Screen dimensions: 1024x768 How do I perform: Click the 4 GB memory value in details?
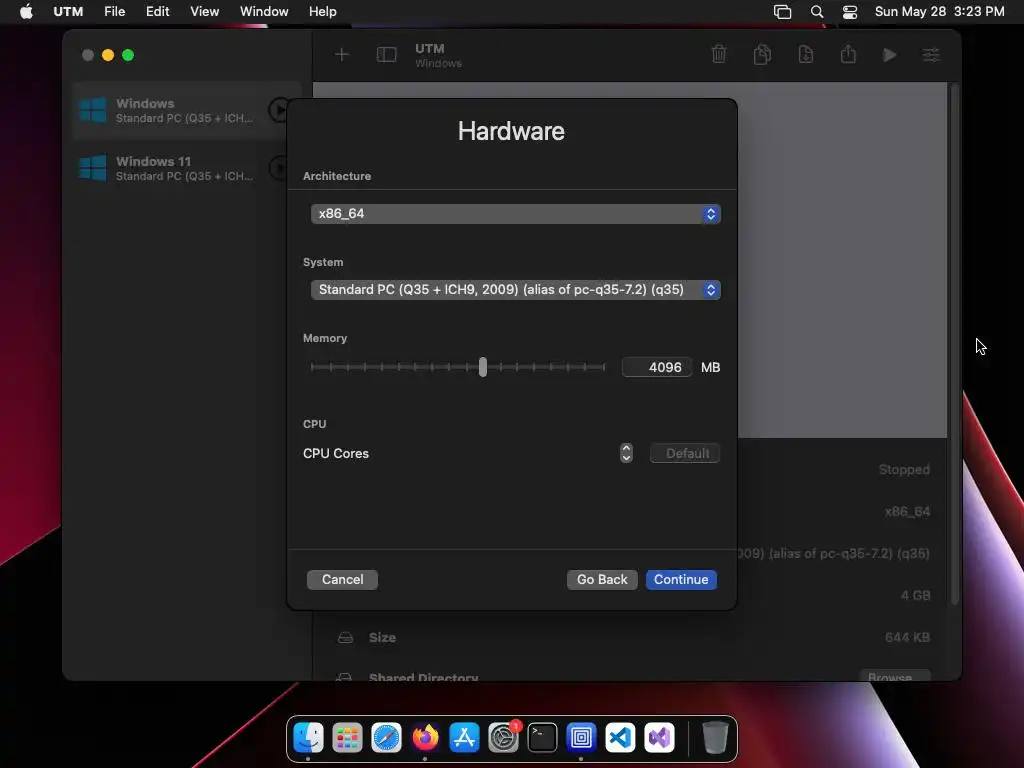pos(916,596)
